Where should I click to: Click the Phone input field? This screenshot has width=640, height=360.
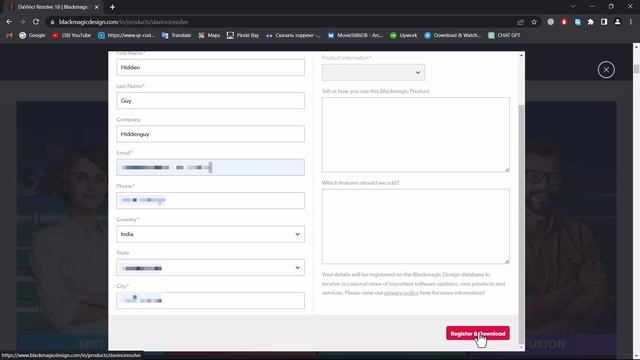click(210, 200)
